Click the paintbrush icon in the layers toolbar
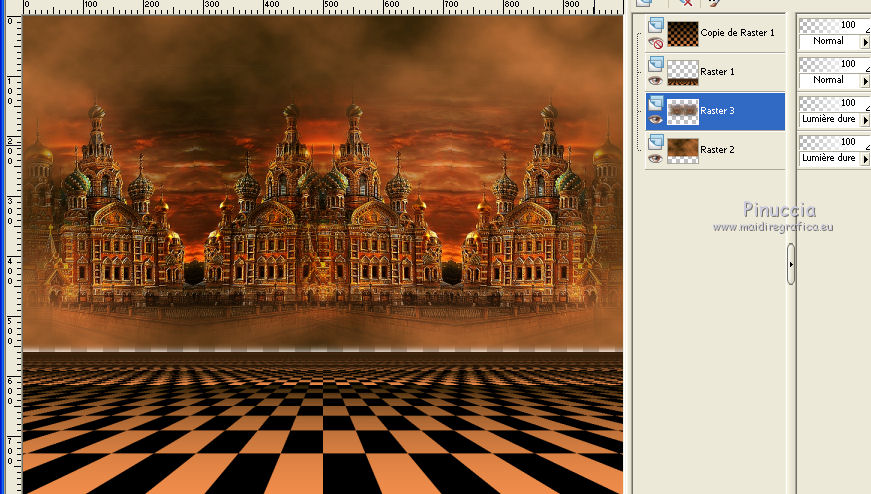Viewport: 871px width, 494px height. 714,3
